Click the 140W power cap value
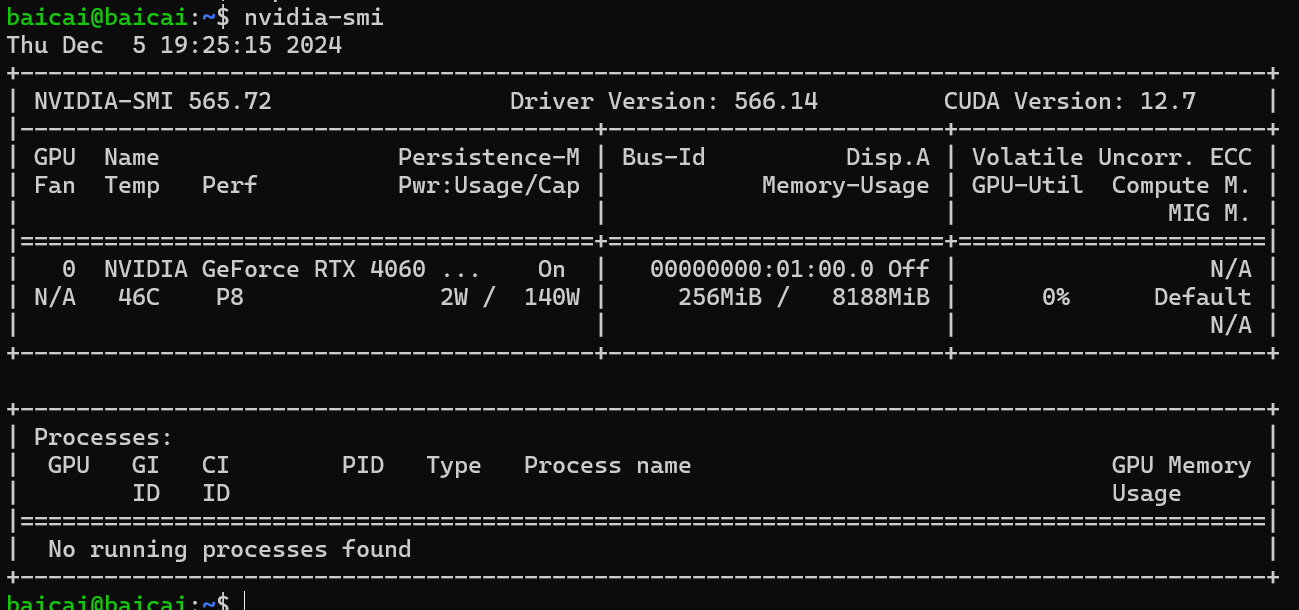The image size is (1299, 610). click(552, 297)
